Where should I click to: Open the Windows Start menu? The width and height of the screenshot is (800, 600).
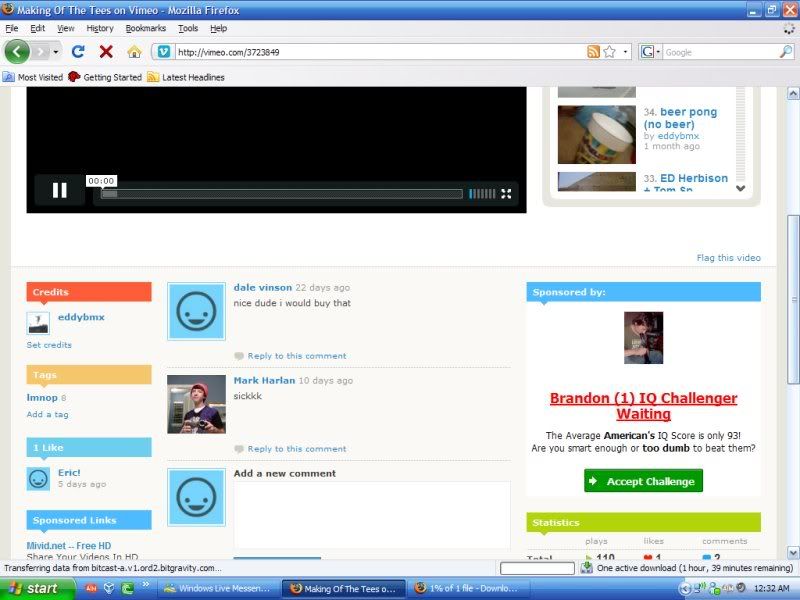pos(37,589)
